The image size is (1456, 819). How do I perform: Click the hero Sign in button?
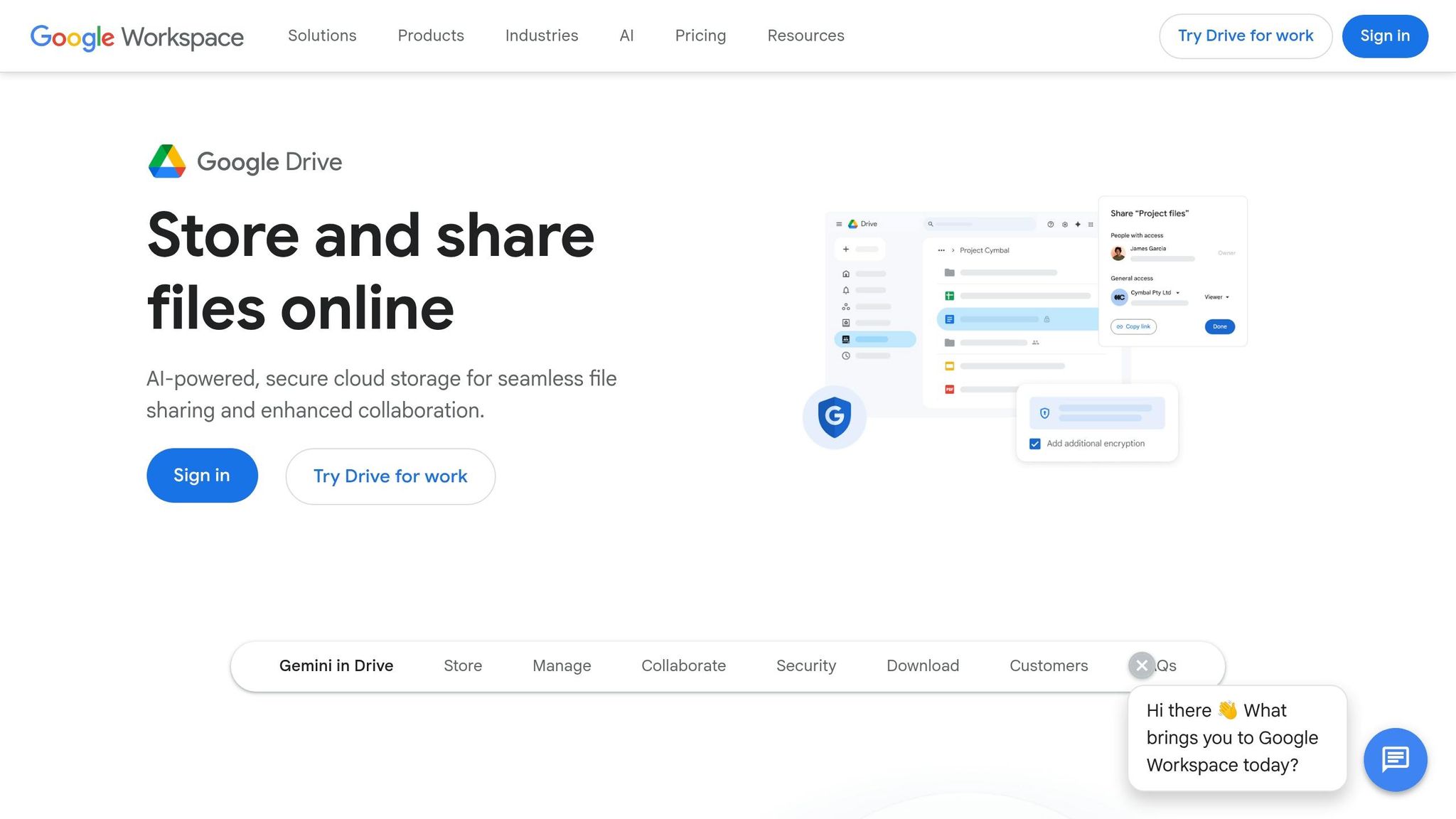[x=202, y=476]
